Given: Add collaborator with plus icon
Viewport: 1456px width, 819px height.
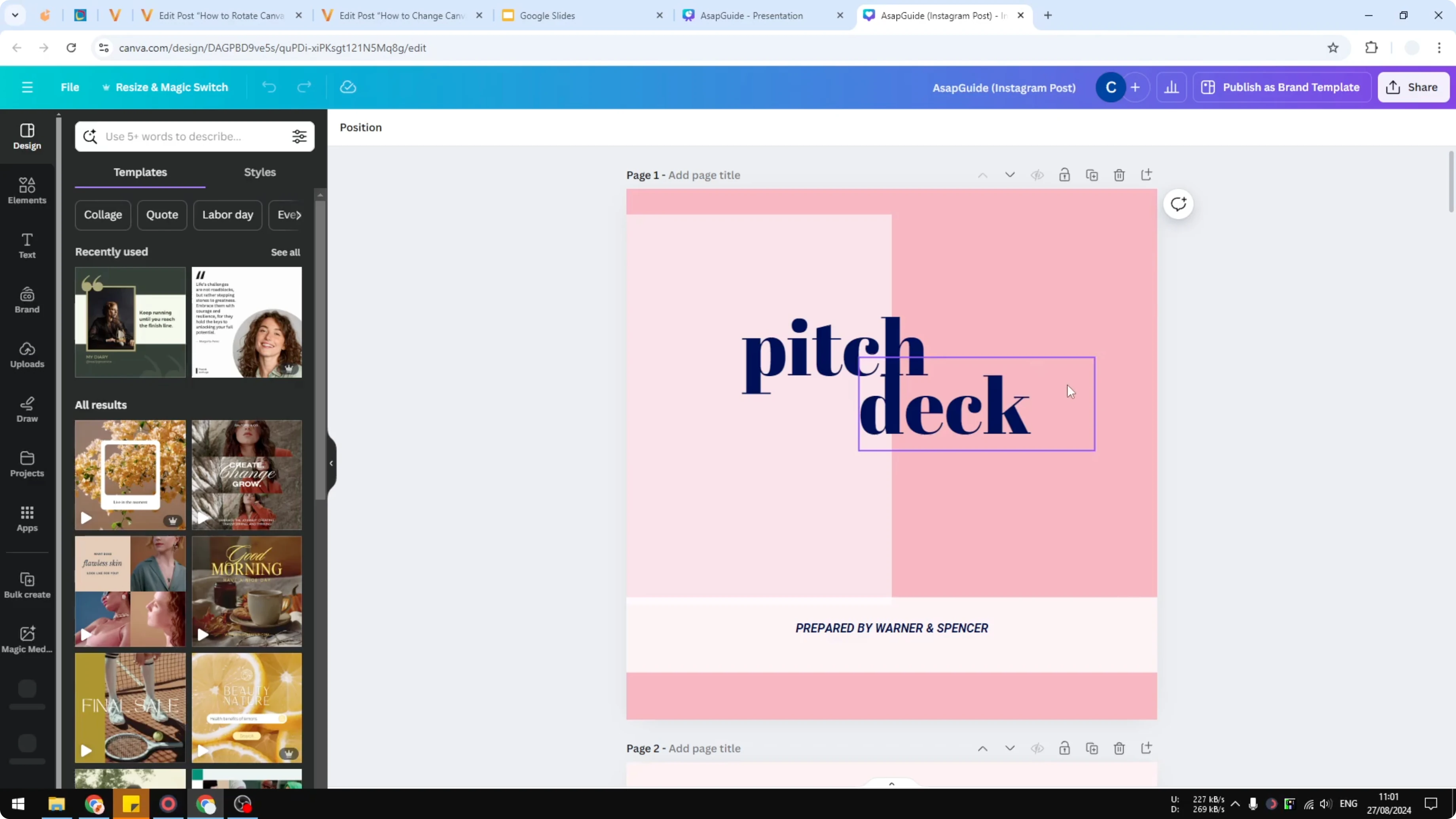Looking at the screenshot, I should click(1136, 87).
